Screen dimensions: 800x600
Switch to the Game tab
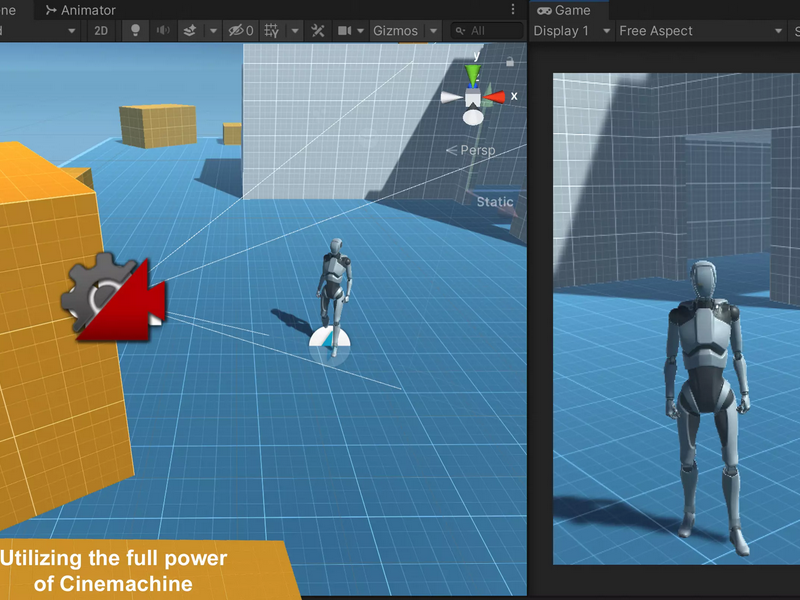564,10
